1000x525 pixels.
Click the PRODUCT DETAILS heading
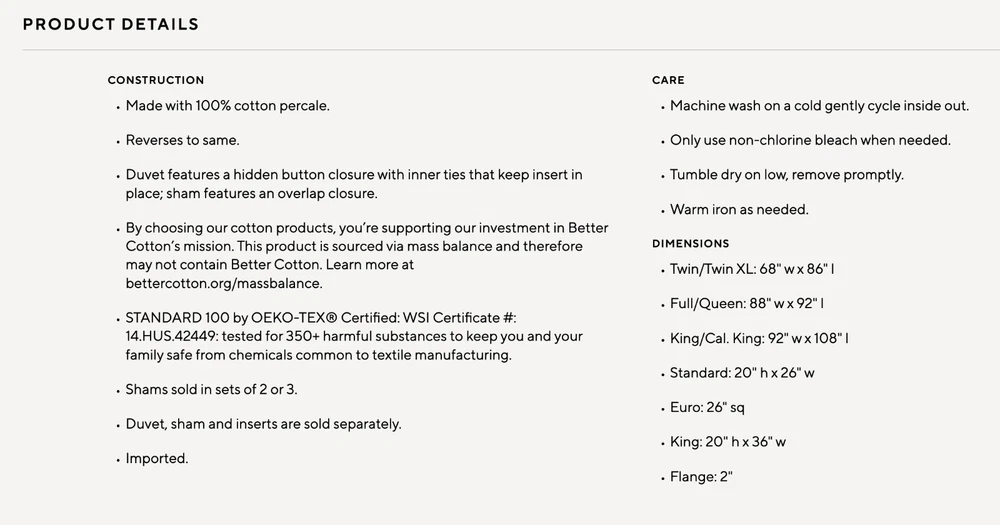pyautogui.click(x=111, y=24)
